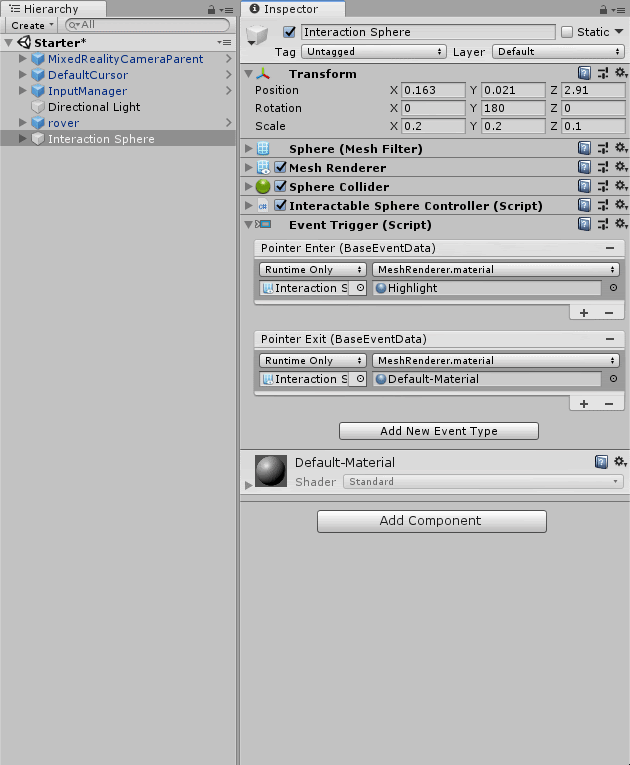The image size is (630, 765).
Task: Remove listener from Pointer Enter list
Action: 609,313
